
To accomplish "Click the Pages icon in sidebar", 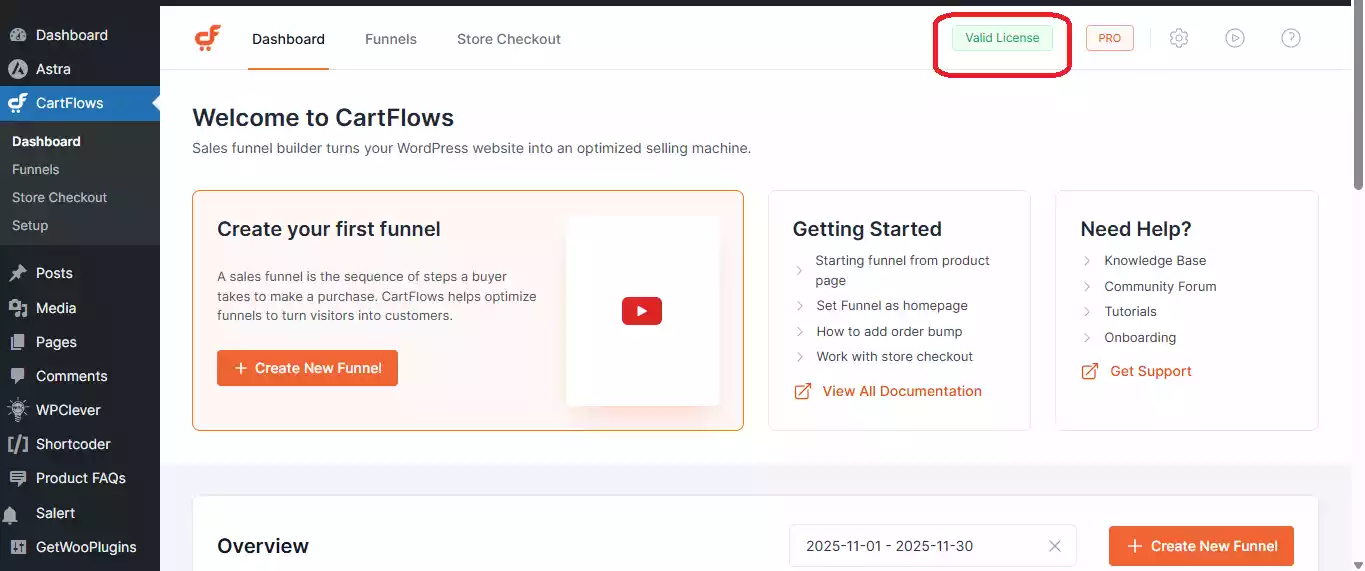I will [17, 342].
